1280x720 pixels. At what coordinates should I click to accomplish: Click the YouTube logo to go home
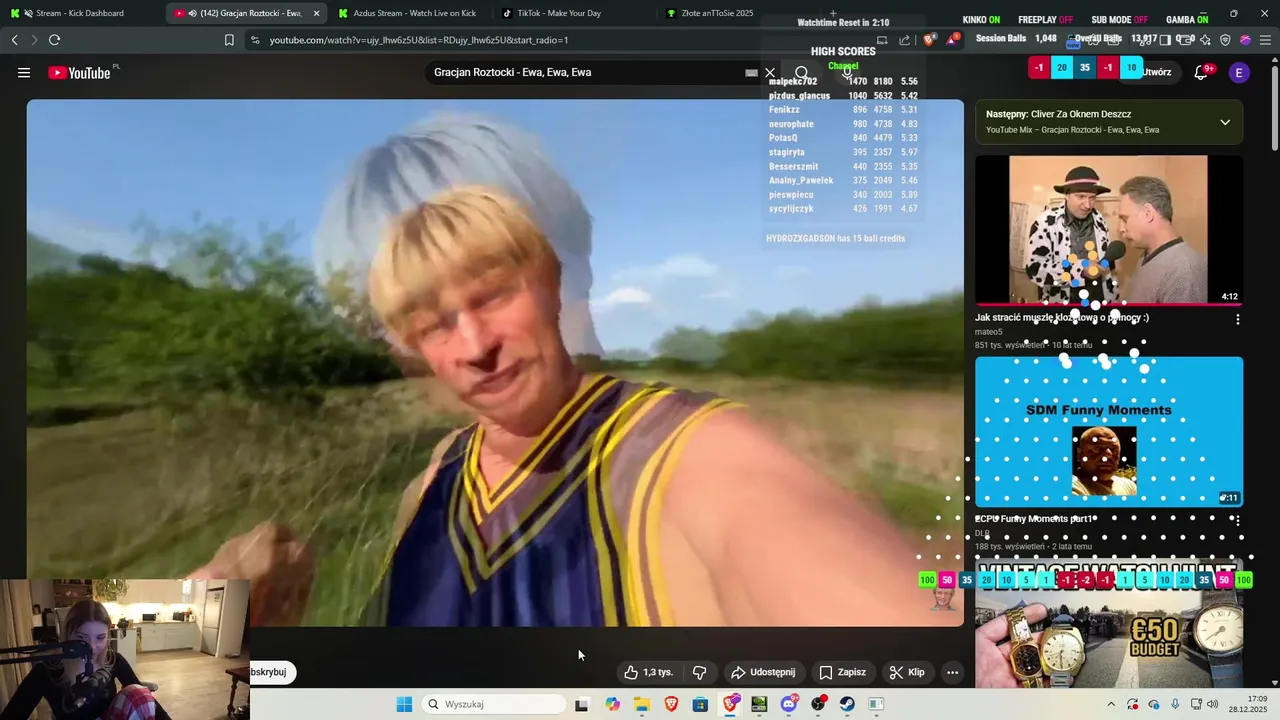click(79, 73)
